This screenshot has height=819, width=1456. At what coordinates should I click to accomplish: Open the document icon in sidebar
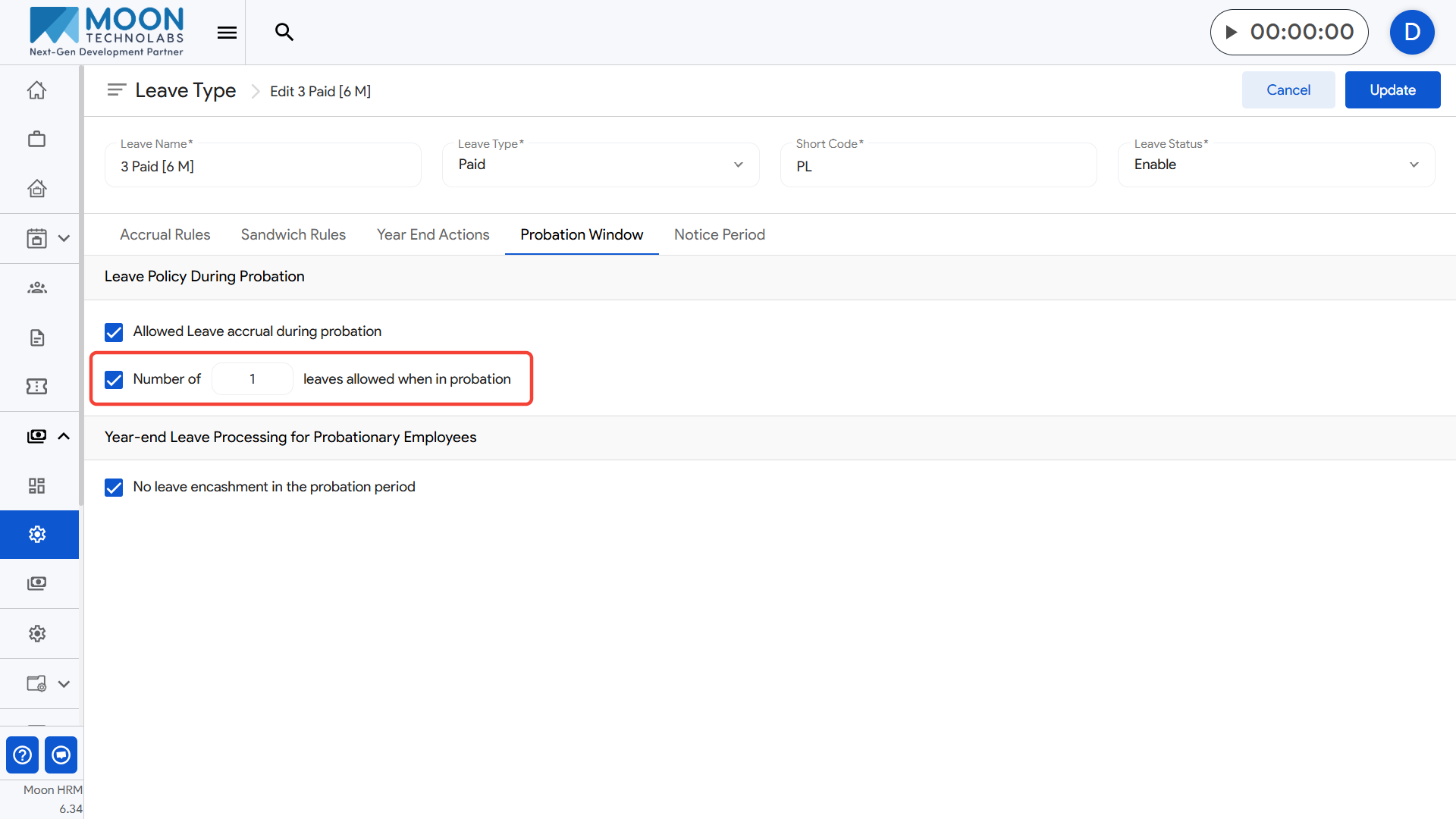[x=36, y=337]
